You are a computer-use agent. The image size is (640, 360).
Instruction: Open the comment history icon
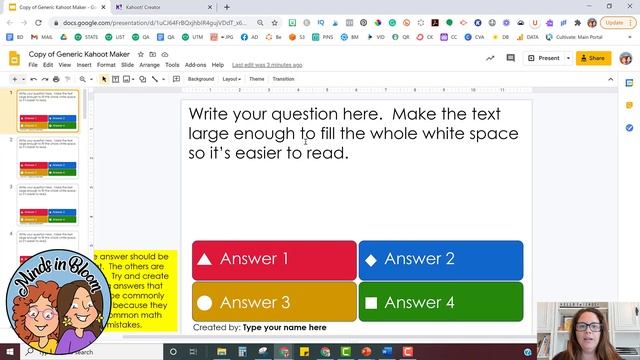pyautogui.click(x=511, y=58)
